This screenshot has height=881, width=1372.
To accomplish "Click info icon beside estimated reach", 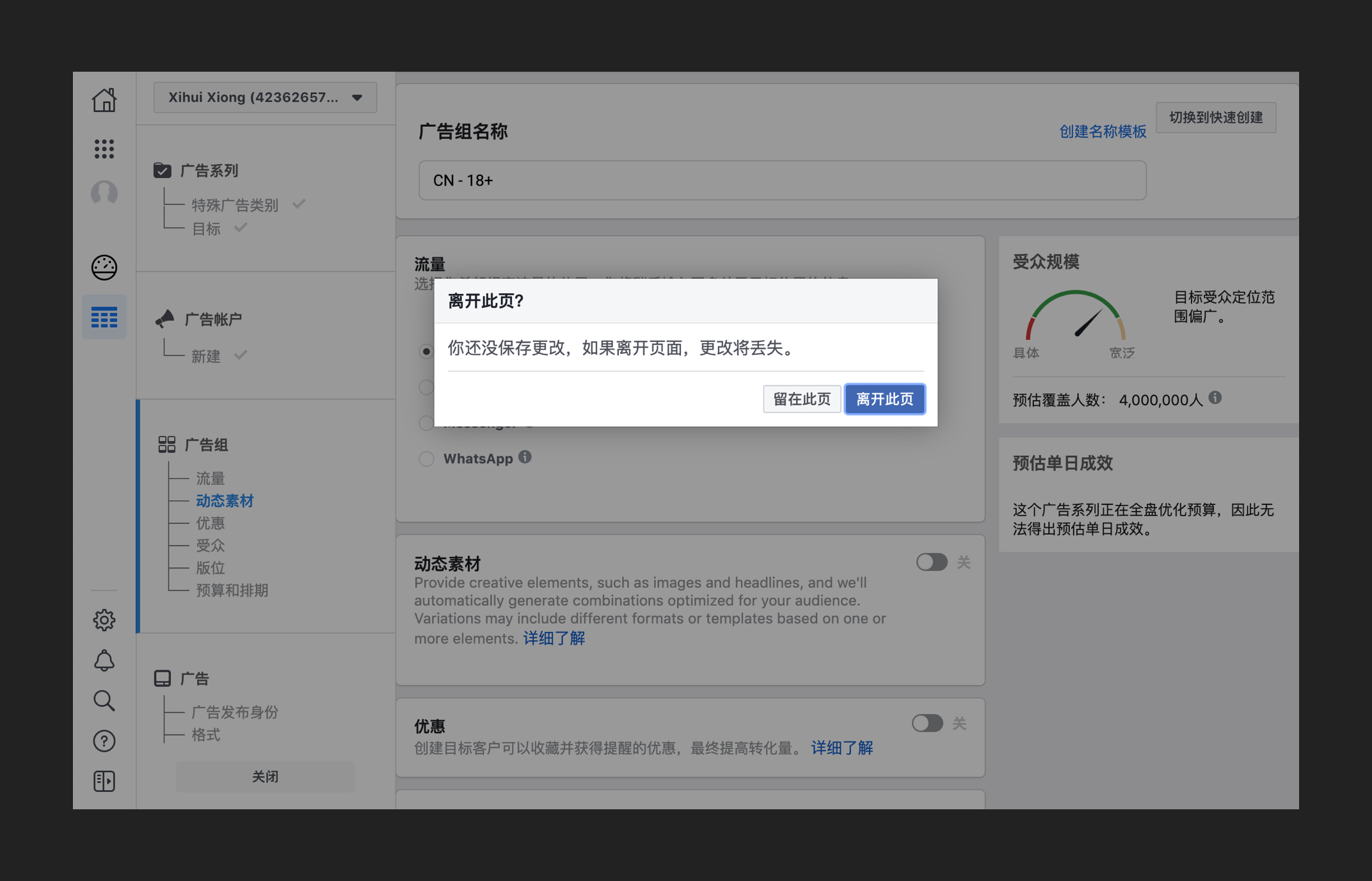I will coord(1215,398).
